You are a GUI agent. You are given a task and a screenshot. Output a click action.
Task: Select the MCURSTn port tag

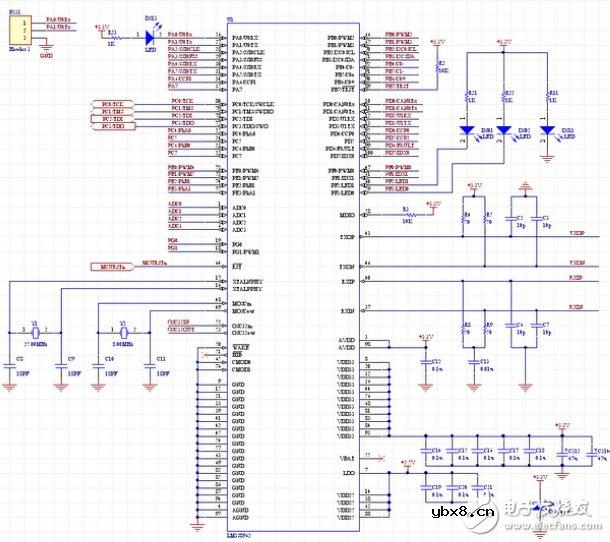pyautogui.click(x=111, y=267)
